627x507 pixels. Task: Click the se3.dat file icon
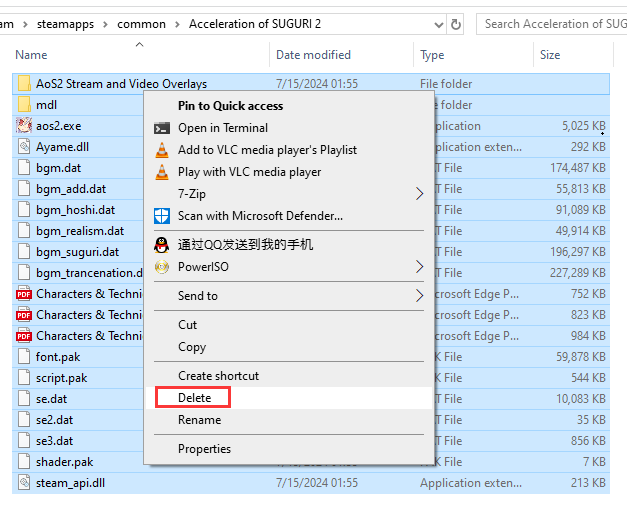(x=24, y=441)
